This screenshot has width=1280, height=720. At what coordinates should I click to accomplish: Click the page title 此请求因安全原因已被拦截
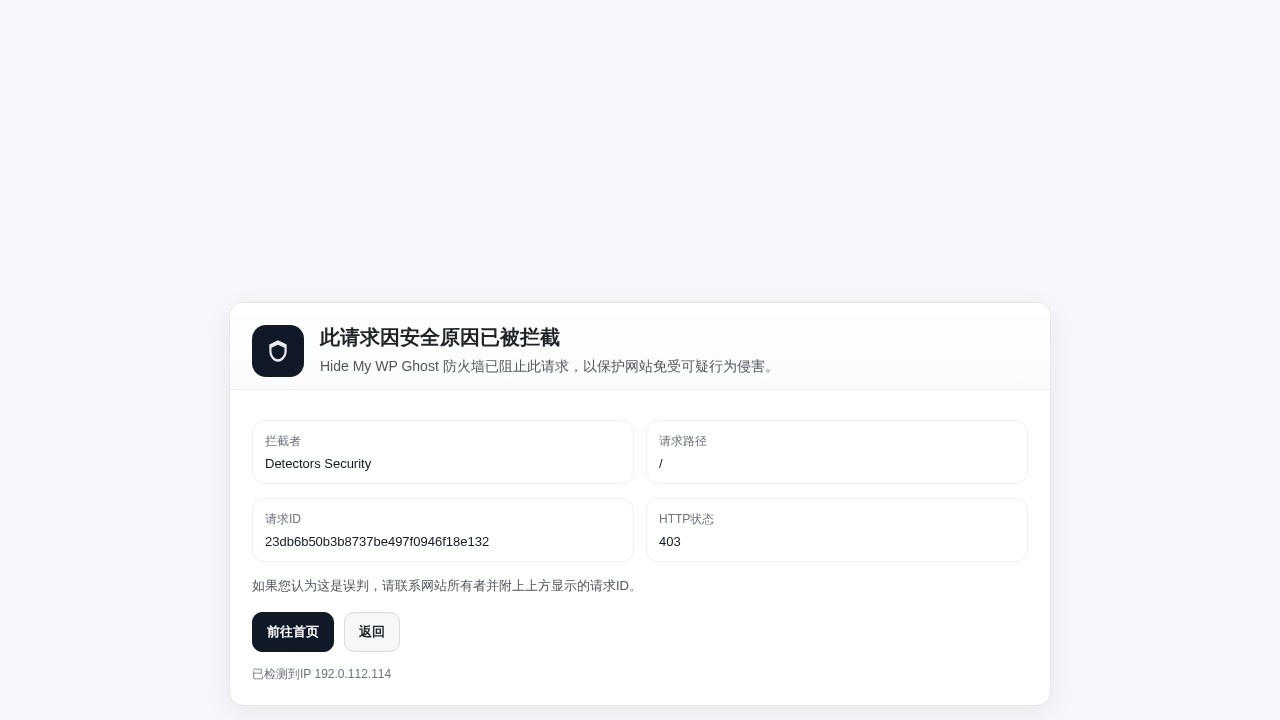click(x=440, y=338)
